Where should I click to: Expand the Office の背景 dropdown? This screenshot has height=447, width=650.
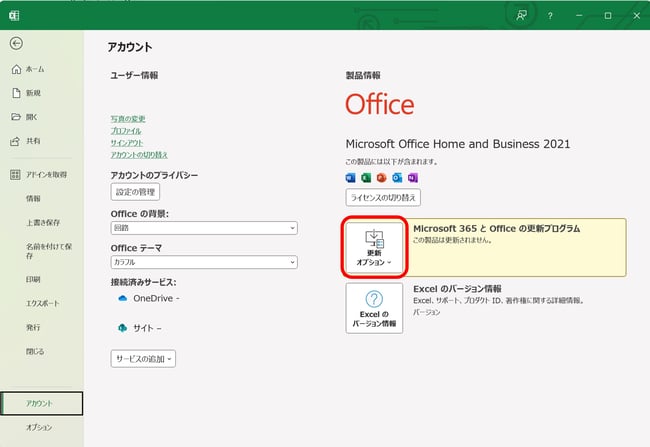tap(204, 228)
